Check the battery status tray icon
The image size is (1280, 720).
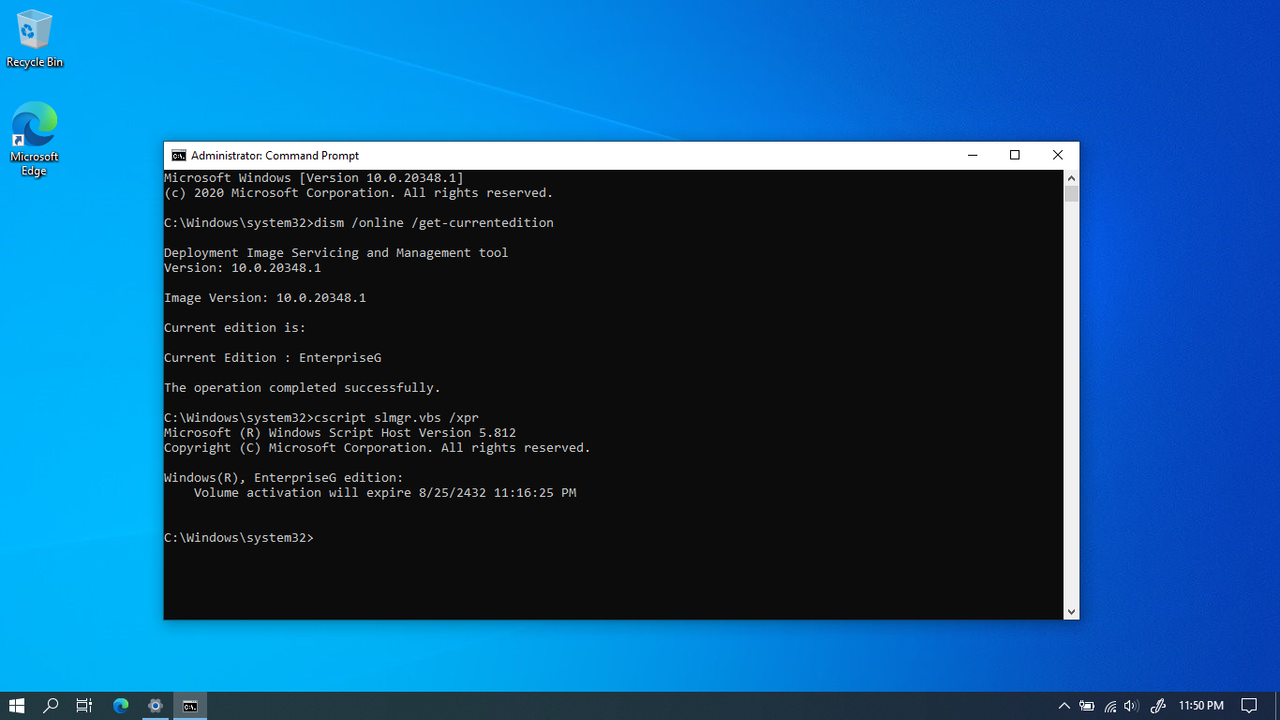(x=1087, y=706)
